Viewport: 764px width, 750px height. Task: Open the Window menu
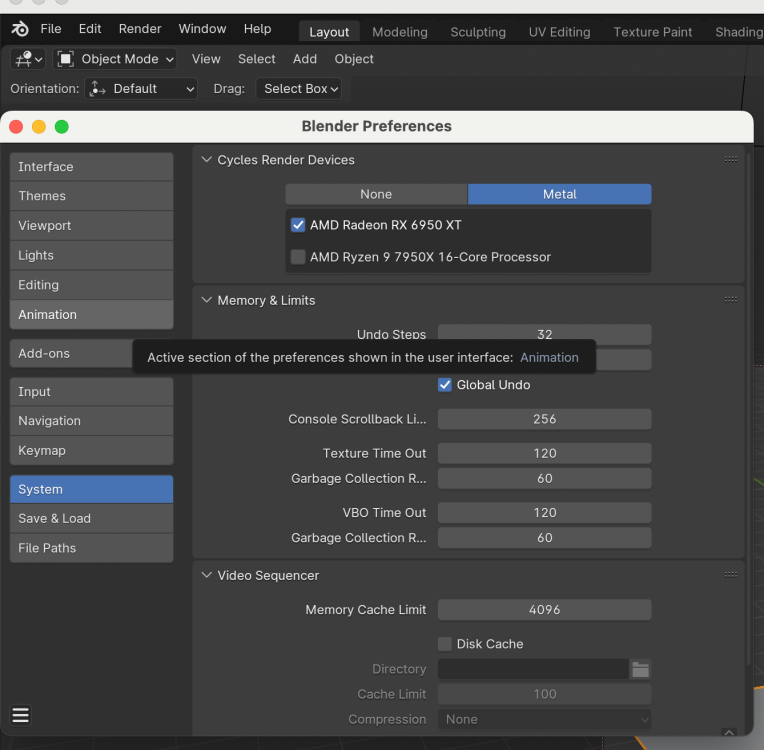click(202, 29)
